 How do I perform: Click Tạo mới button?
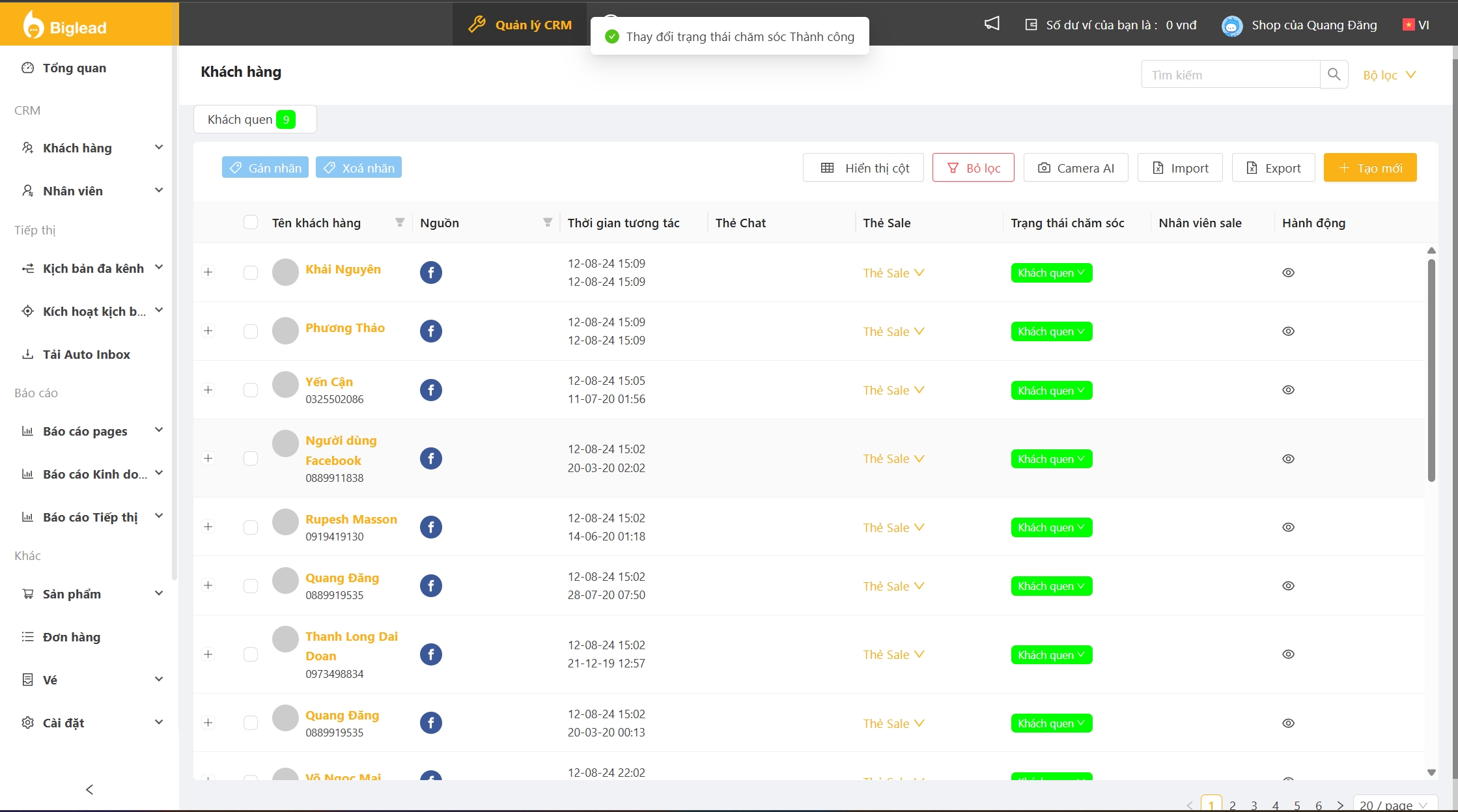point(1370,168)
